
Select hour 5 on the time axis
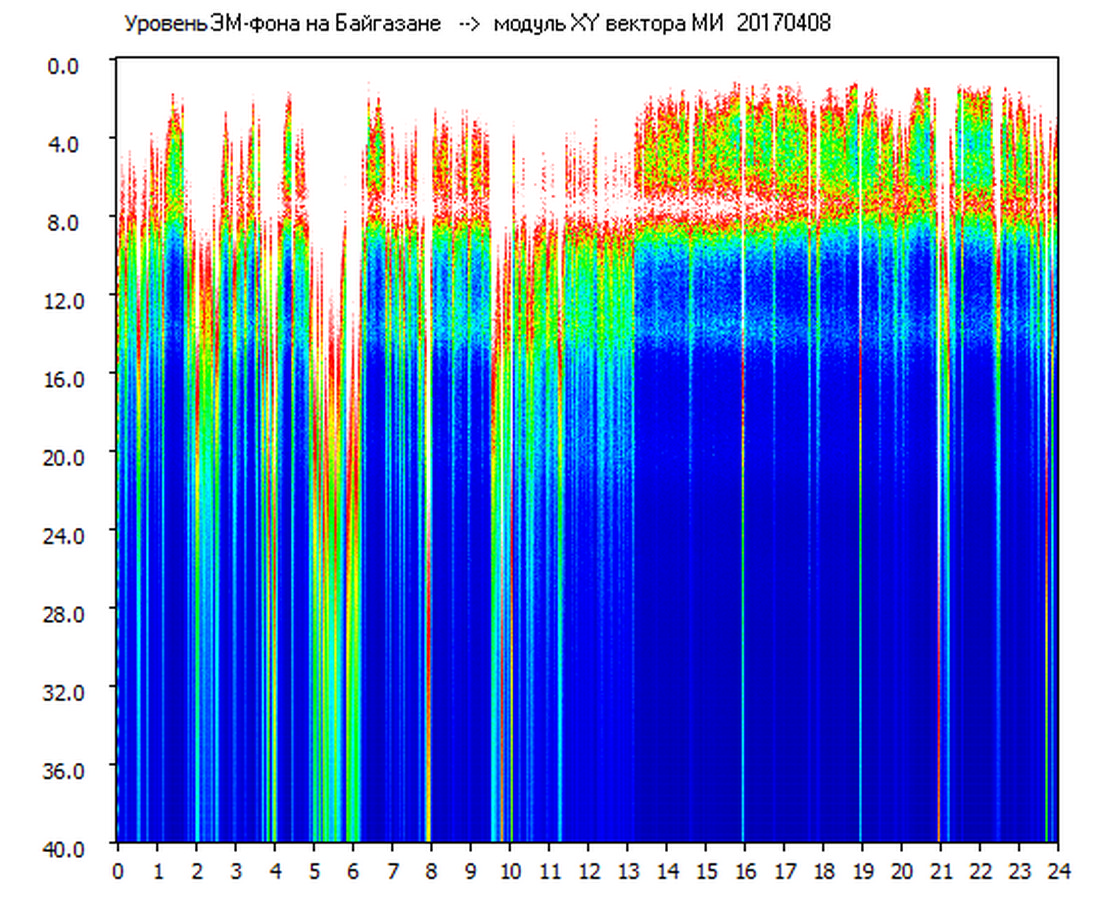[x=314, y=870]
